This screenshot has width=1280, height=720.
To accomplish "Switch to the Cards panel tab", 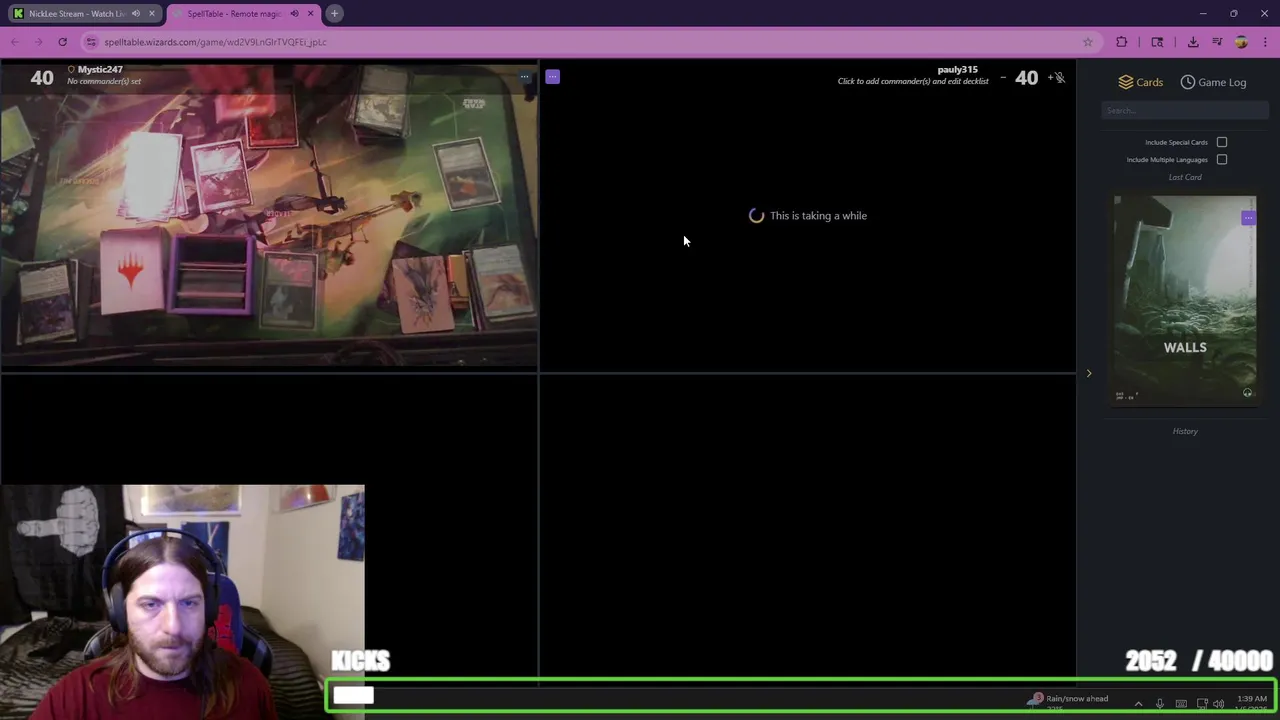I will 1141,82.
